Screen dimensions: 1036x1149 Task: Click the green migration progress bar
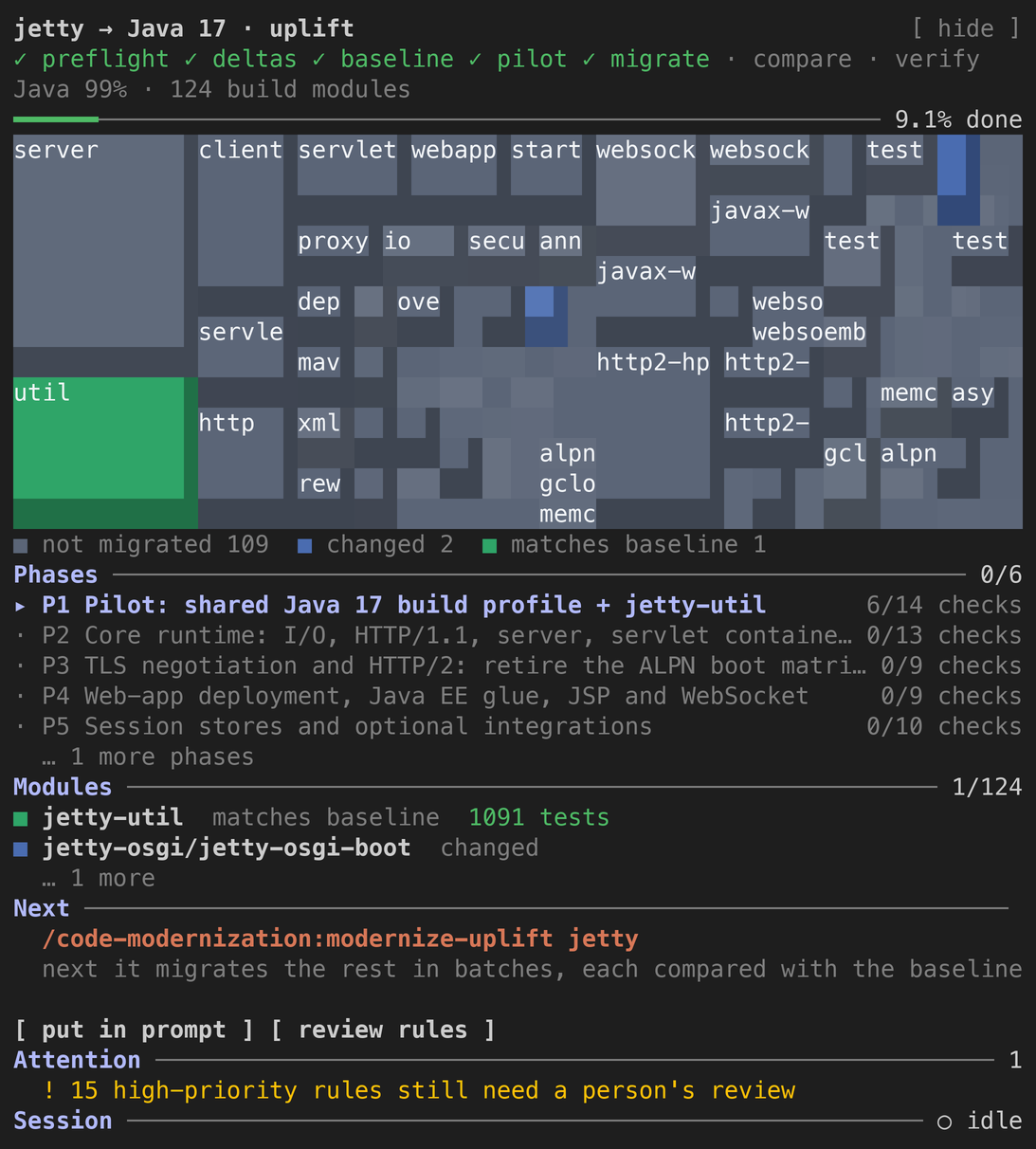[56, 119]
